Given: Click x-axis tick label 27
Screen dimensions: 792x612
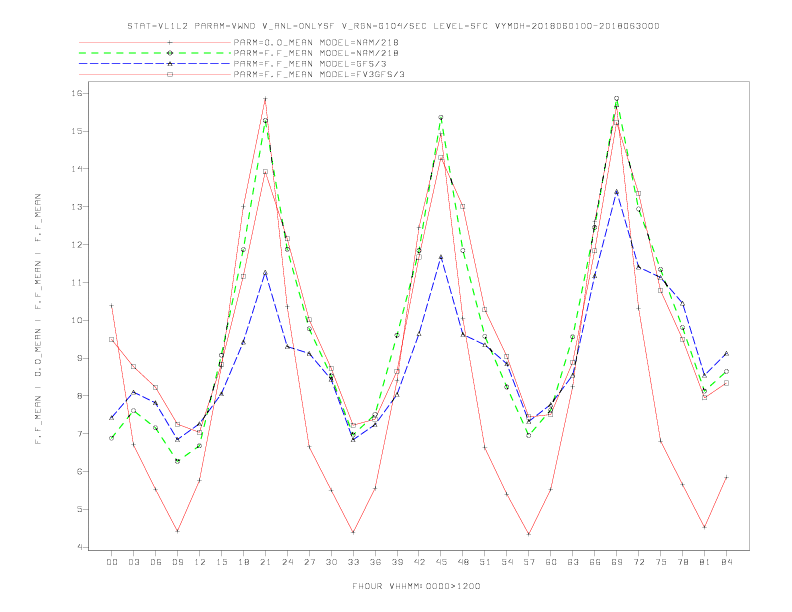Looking at the screenshot, I should pyautogui.click(x=309, y=562).
